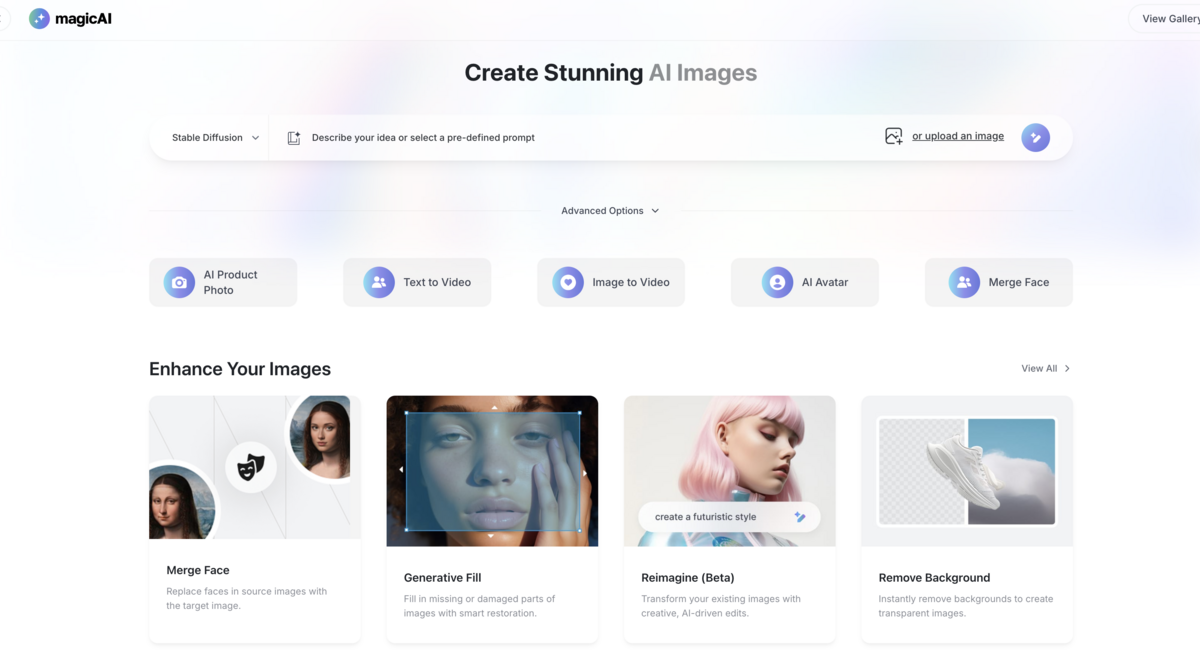
Task: Click the AI Product Photo camera icon
Action: point(179,282)
